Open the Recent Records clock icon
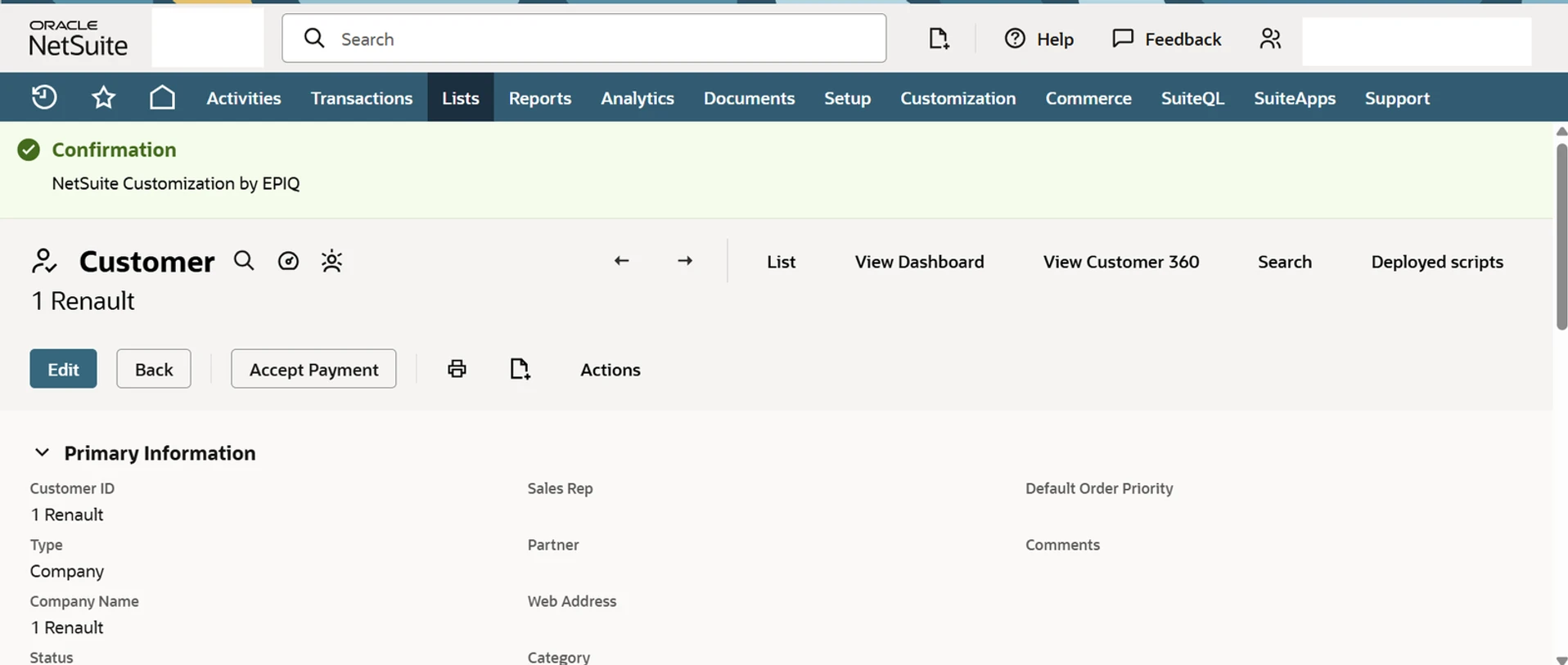 (x=44, y=97)
